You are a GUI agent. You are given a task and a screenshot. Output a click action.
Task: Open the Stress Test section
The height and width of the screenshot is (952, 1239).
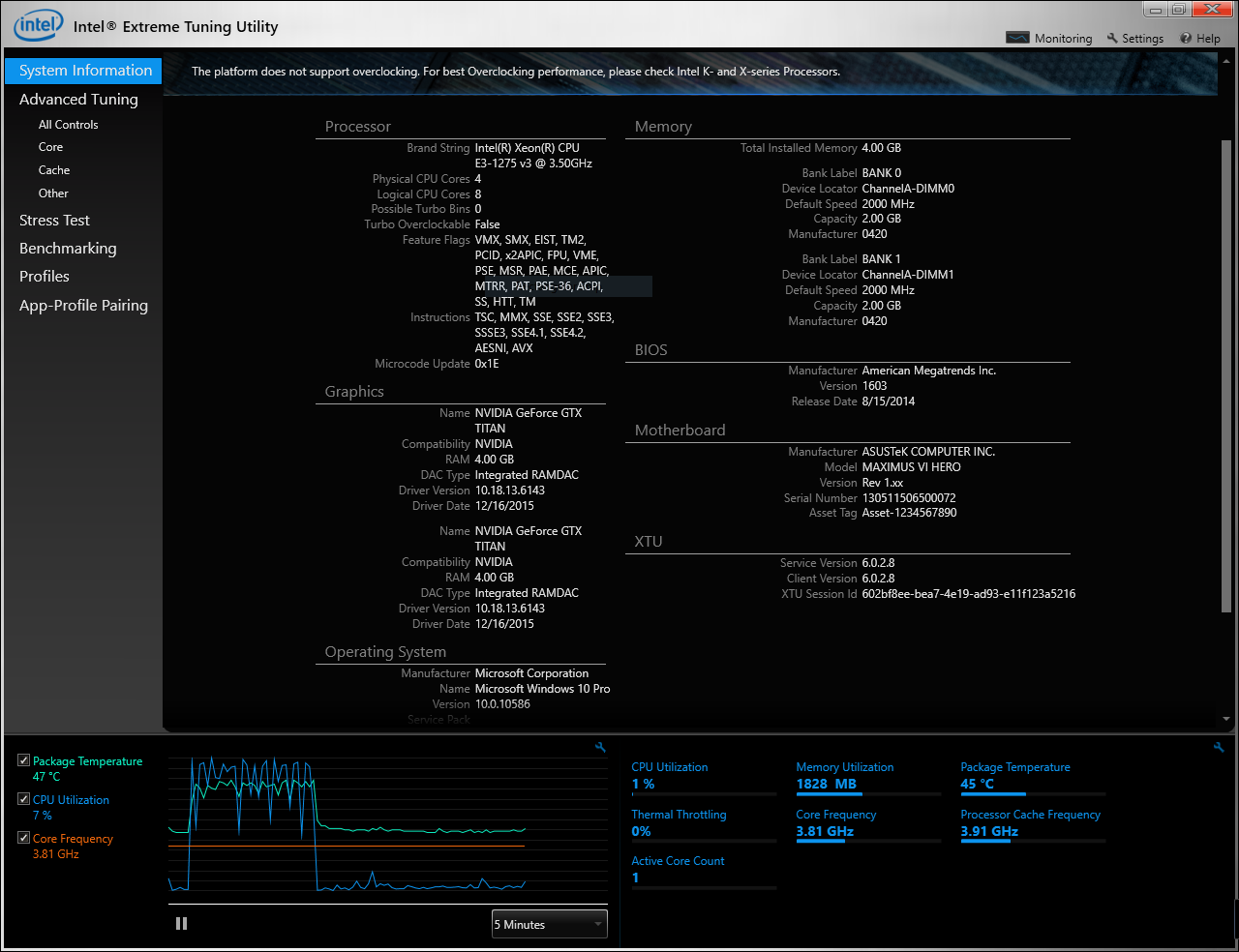[54, 221]
